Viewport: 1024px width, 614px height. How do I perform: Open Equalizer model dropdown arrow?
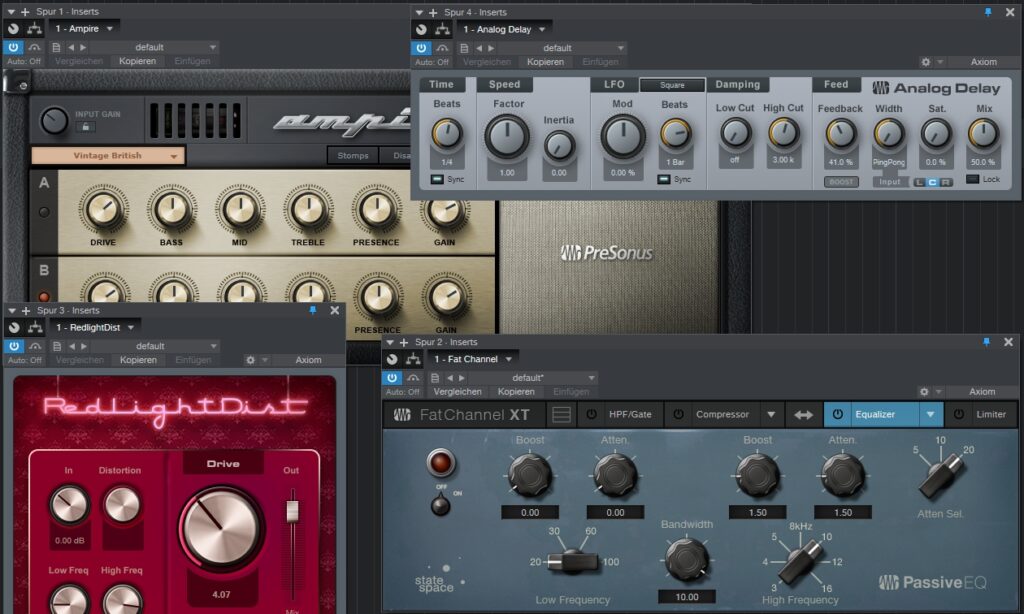(x=930, y=414)
